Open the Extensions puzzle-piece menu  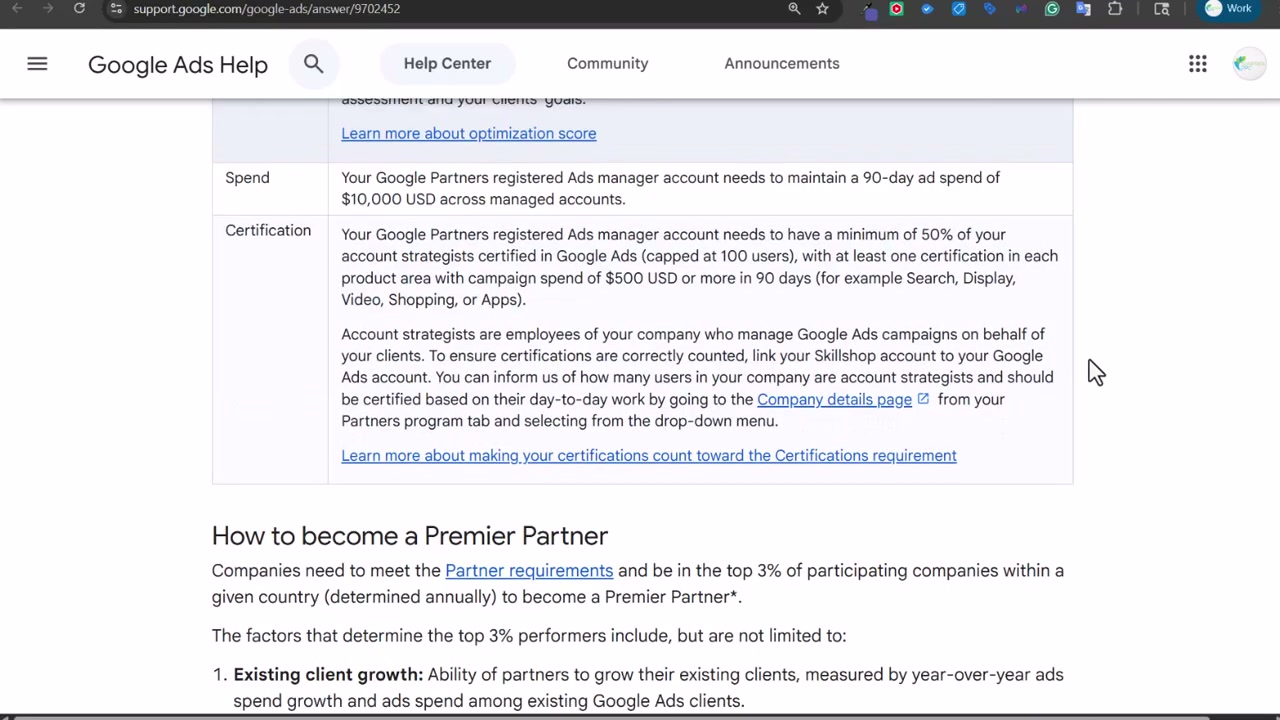click(1115, 9)
